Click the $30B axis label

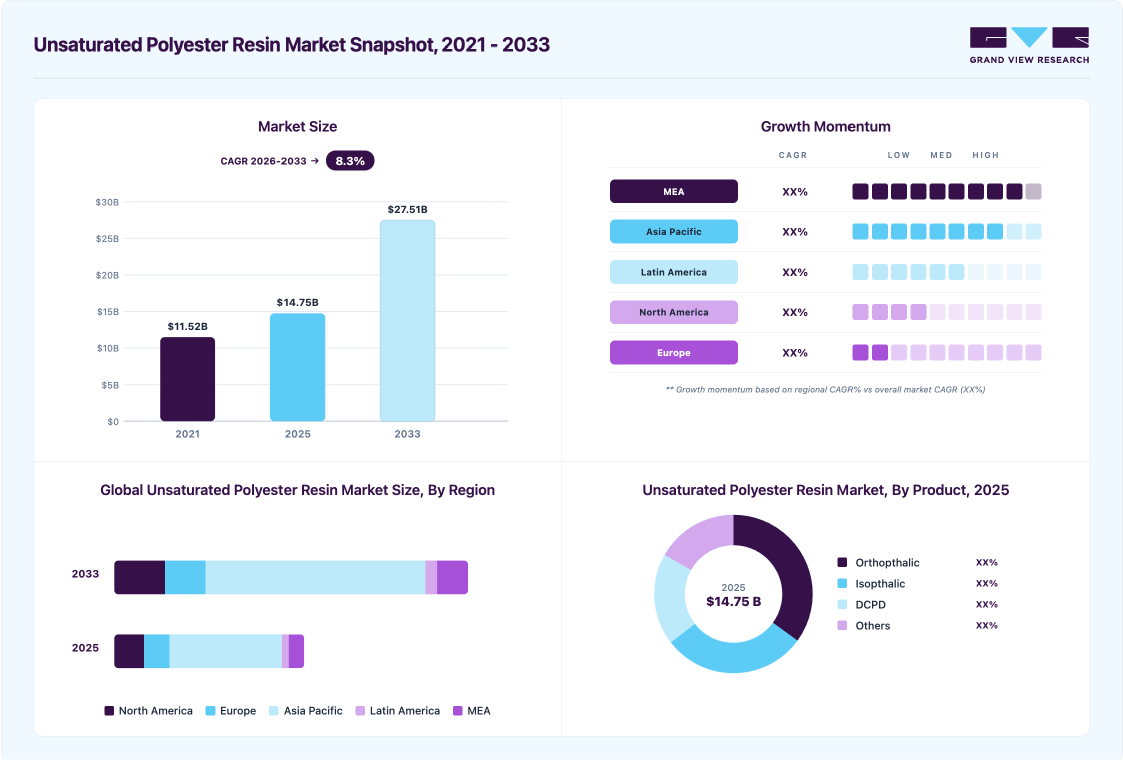coord(107,203)
